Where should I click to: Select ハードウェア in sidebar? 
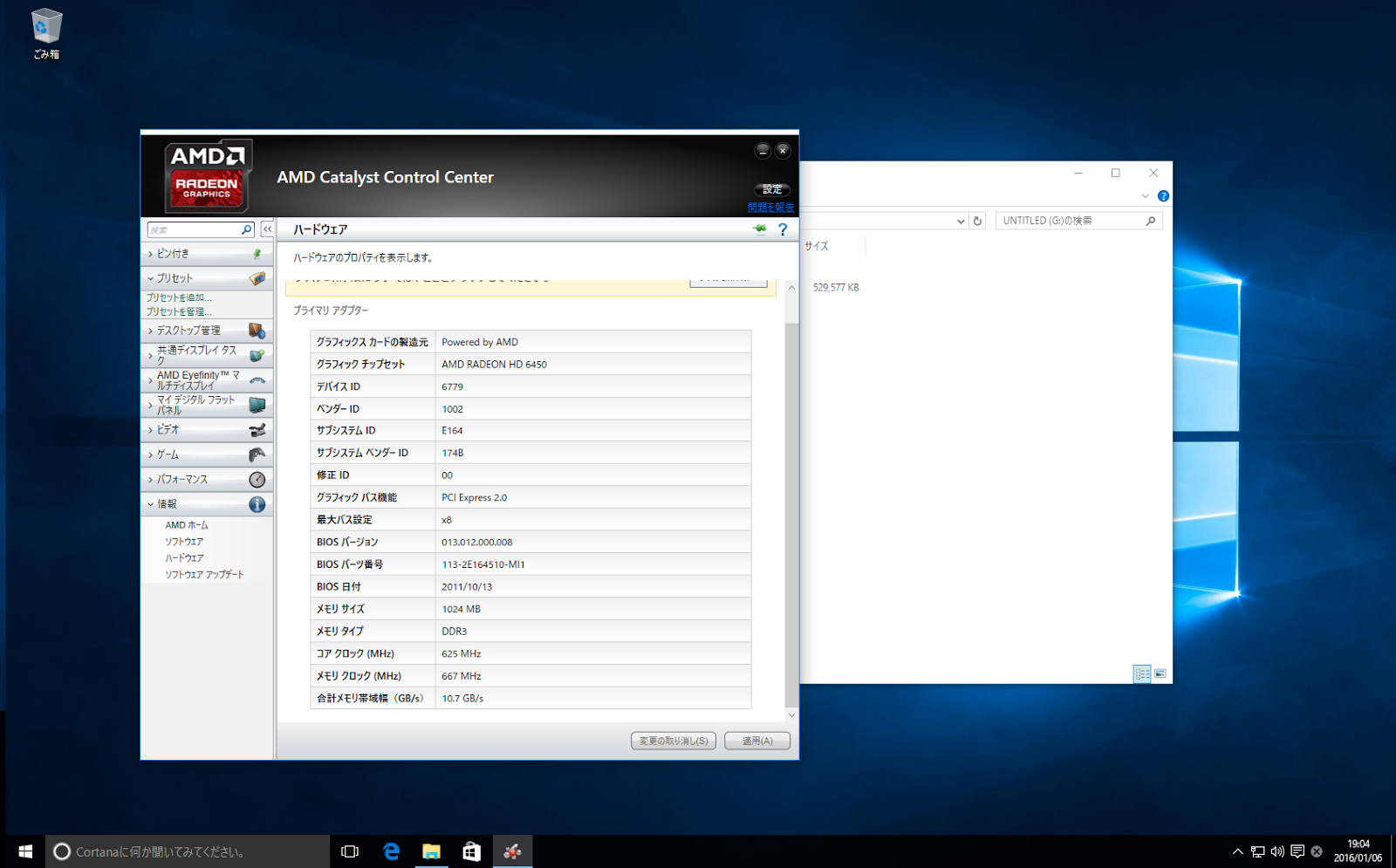click(184, 558)
